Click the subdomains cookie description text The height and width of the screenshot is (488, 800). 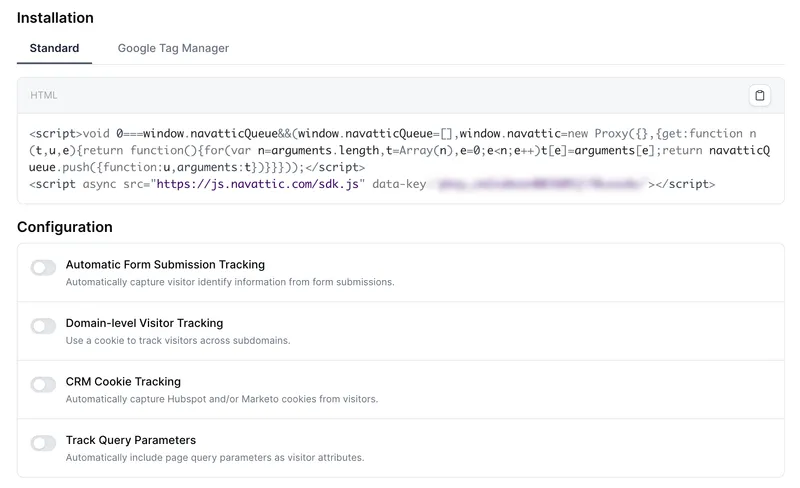click(x=177, y=341)
